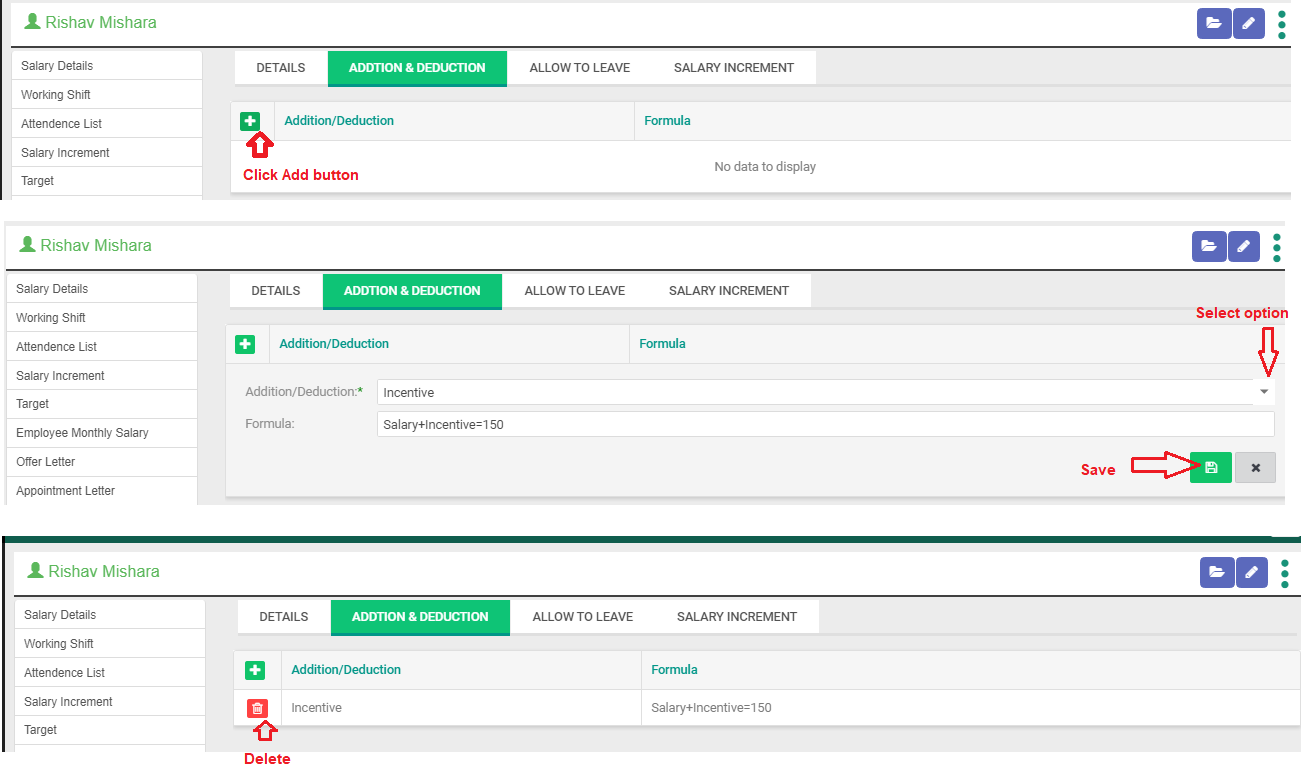1301x768 pixels.
Task: Select Appointment Letter in the sidebar
Action: coord(65,491)
